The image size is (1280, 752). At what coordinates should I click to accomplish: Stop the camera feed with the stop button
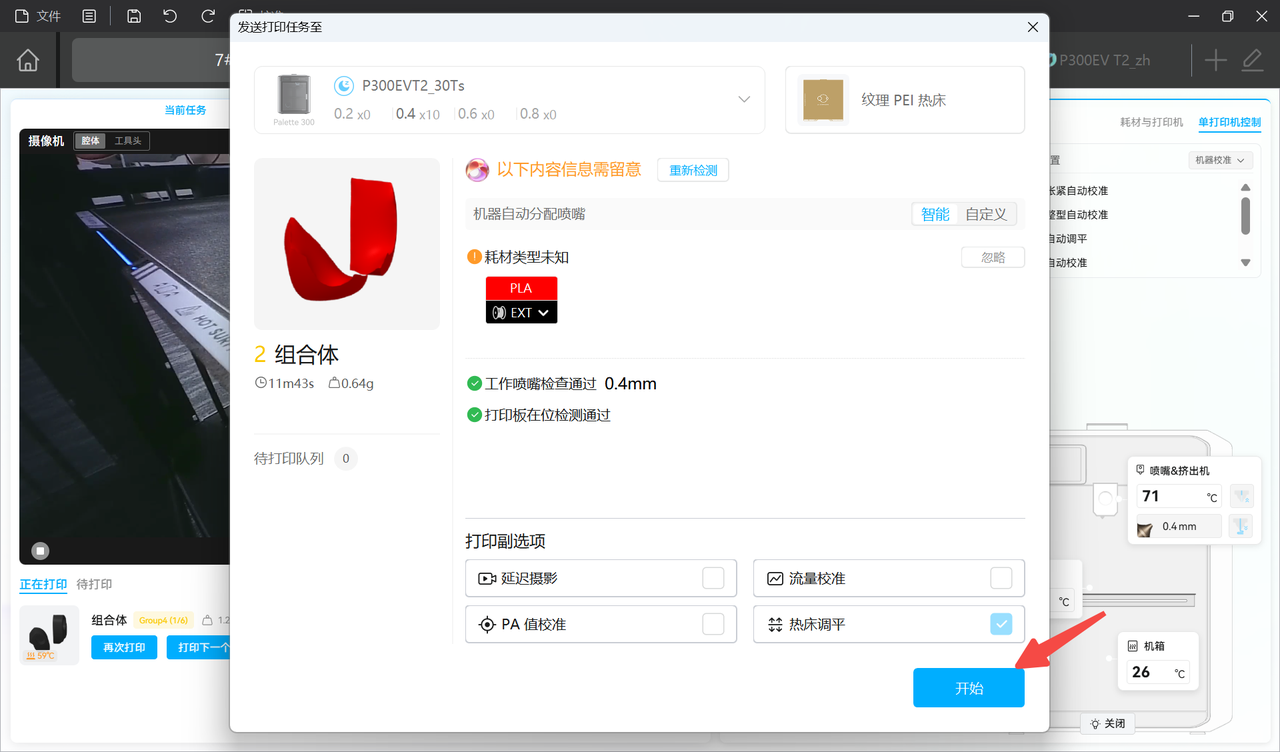tap(40, 550)
